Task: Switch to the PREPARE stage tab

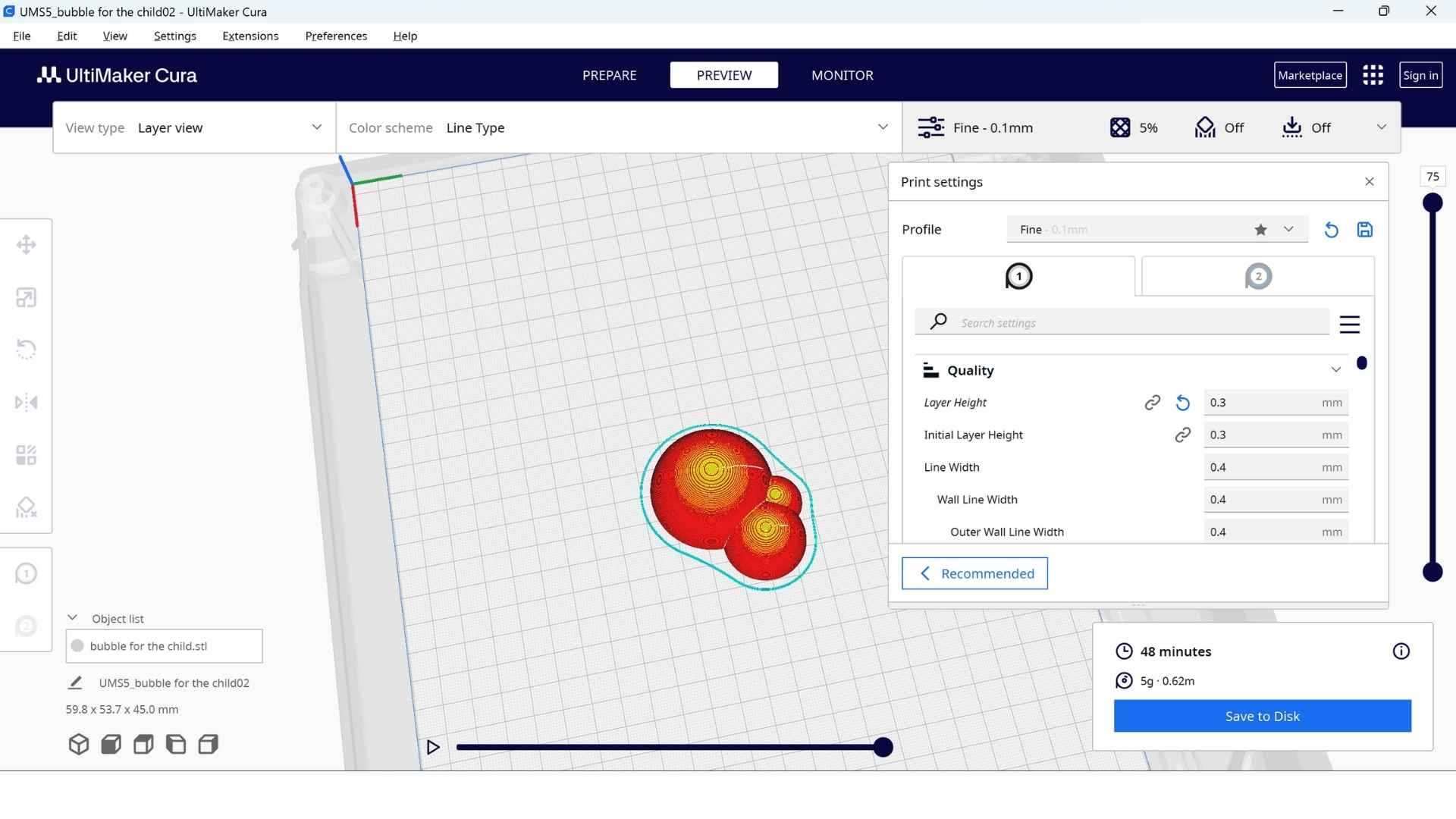Action: click(x=609, y=75)
